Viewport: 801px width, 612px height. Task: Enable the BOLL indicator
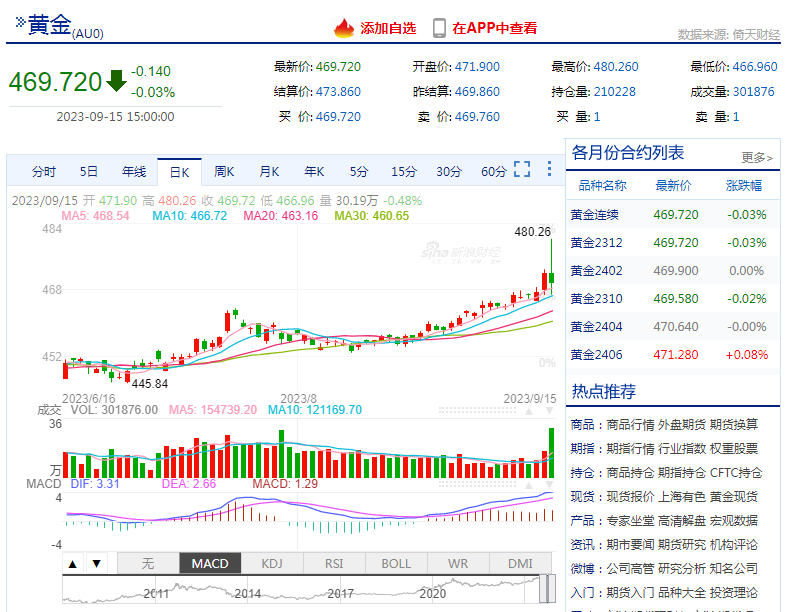point(395,563)
